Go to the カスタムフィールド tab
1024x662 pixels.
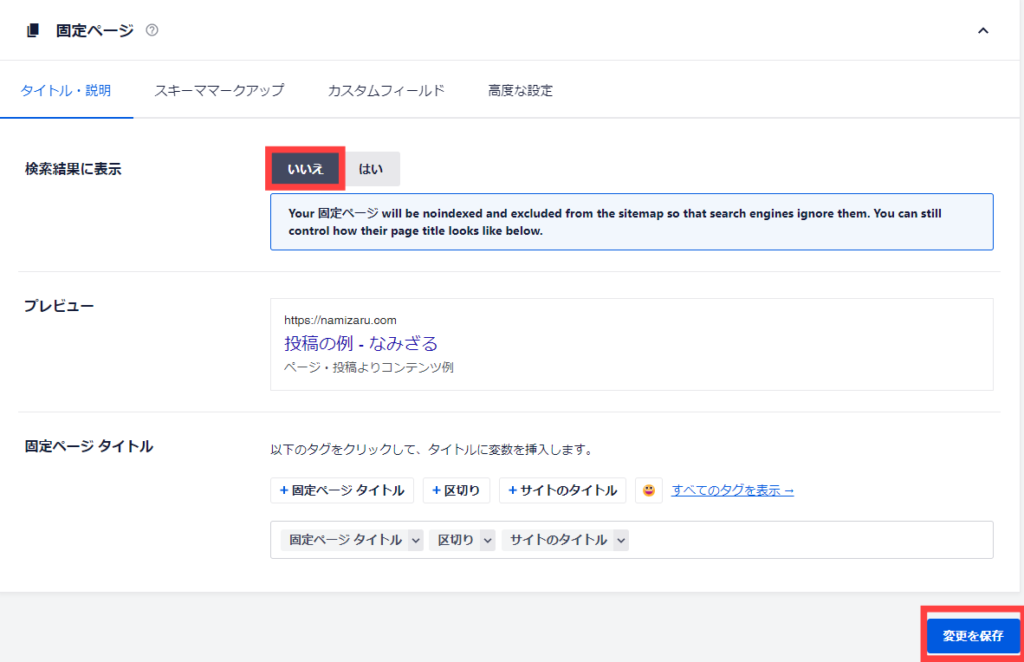pyautogui.click(x=386, y=91)
